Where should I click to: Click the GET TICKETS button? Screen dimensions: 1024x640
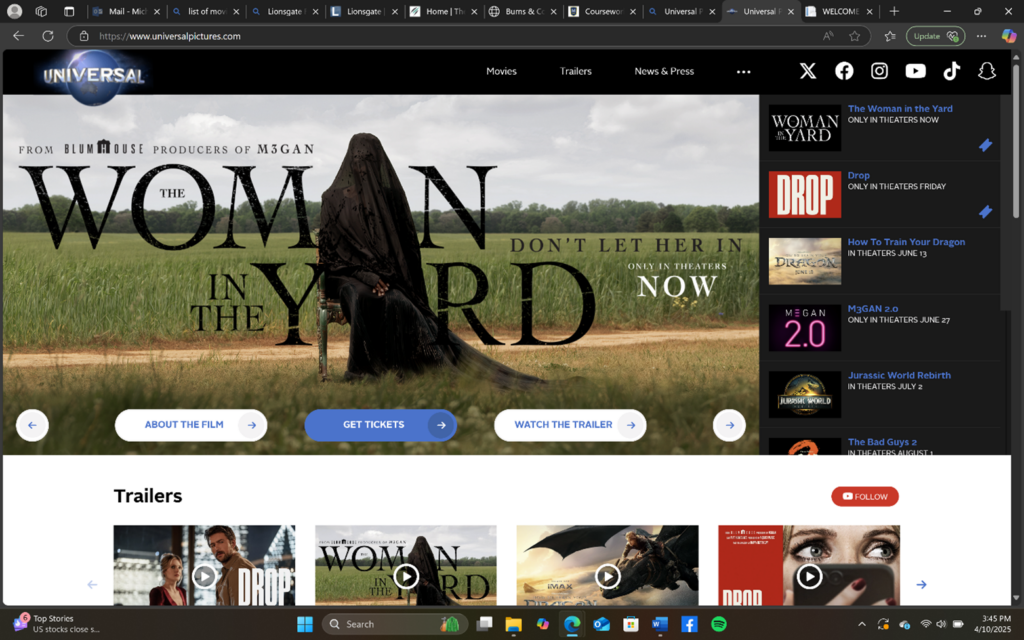click(380, 425)
